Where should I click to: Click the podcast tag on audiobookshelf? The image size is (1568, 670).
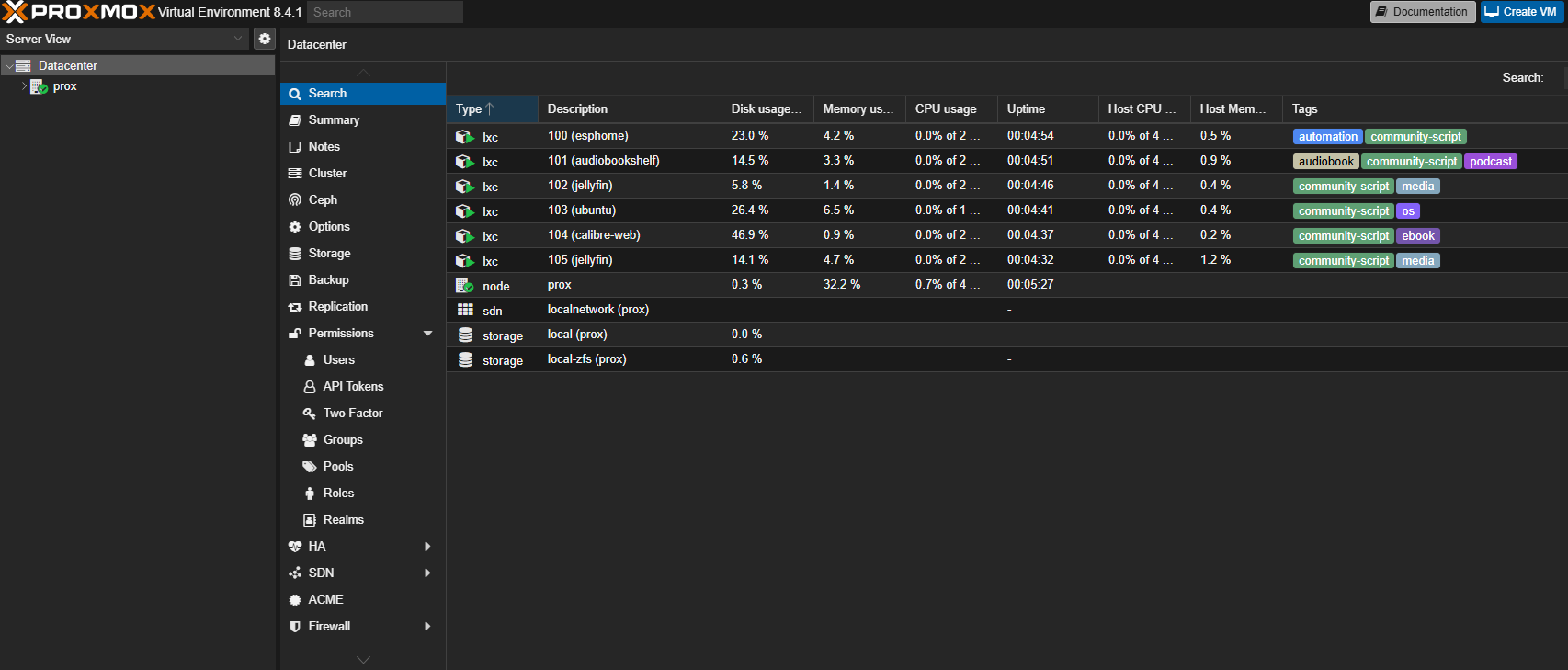click(x=1491, y=161)
